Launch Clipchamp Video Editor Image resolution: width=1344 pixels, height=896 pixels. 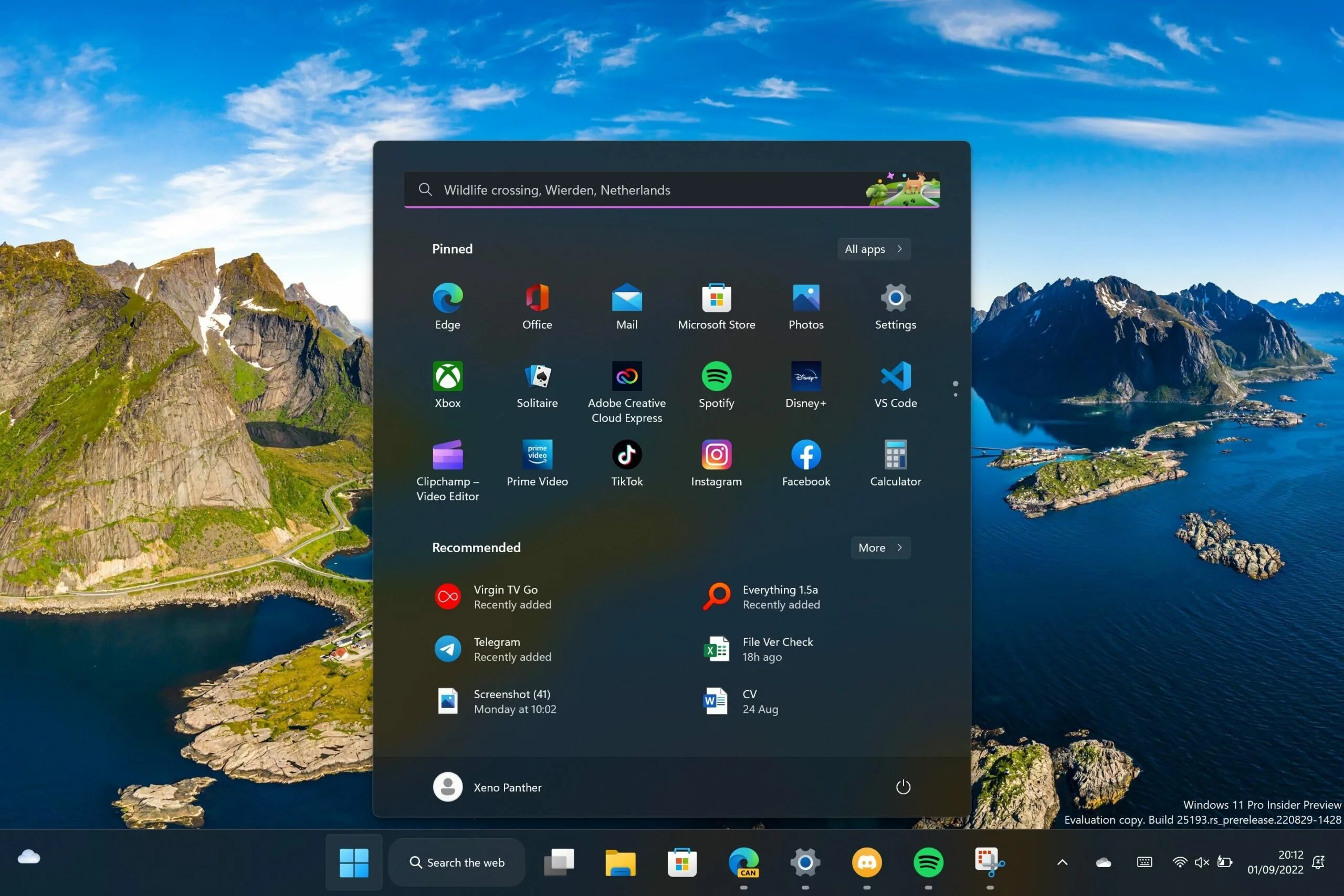(447, 454)
